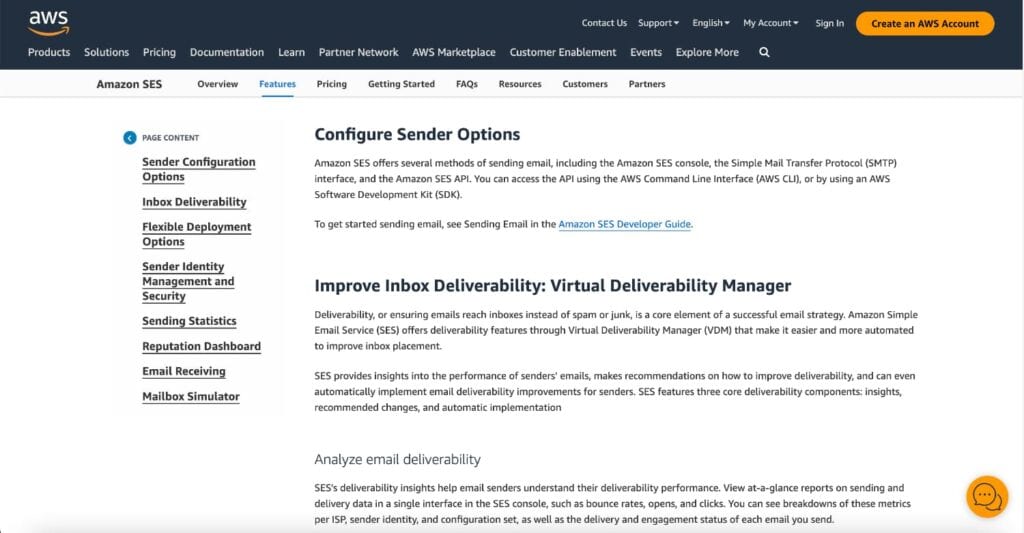The height and width of the screenshot is (533, 1024).
Task: Click Sign In
Action: tap(829, 24)
